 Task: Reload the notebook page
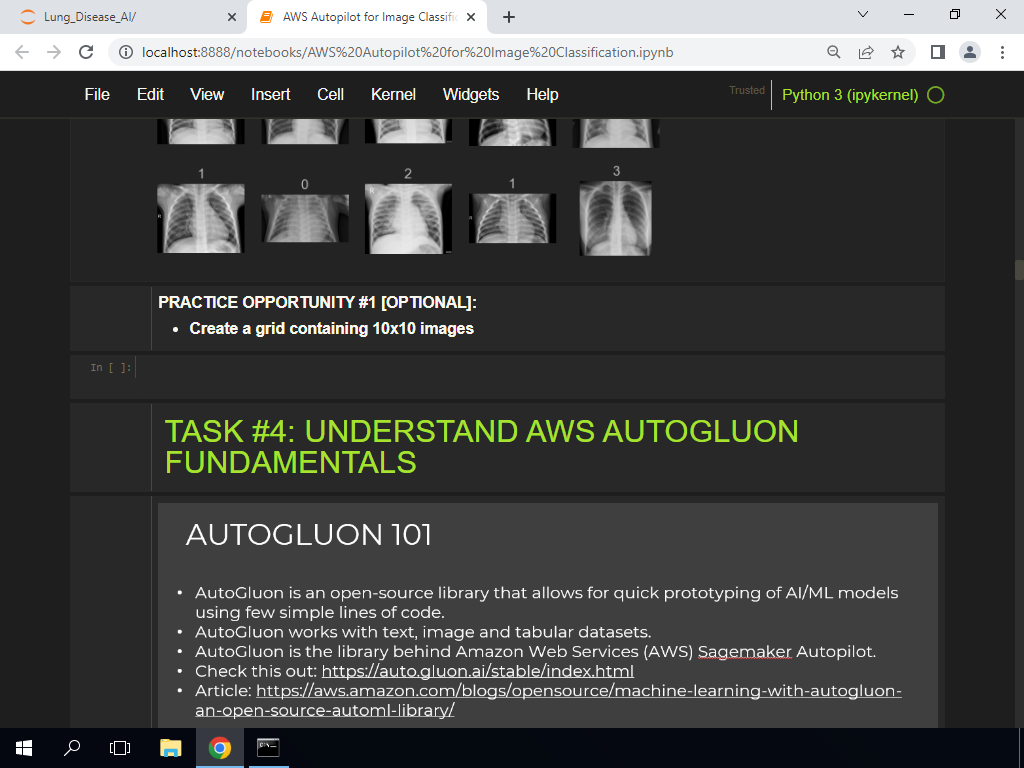(x=86, y=52)
